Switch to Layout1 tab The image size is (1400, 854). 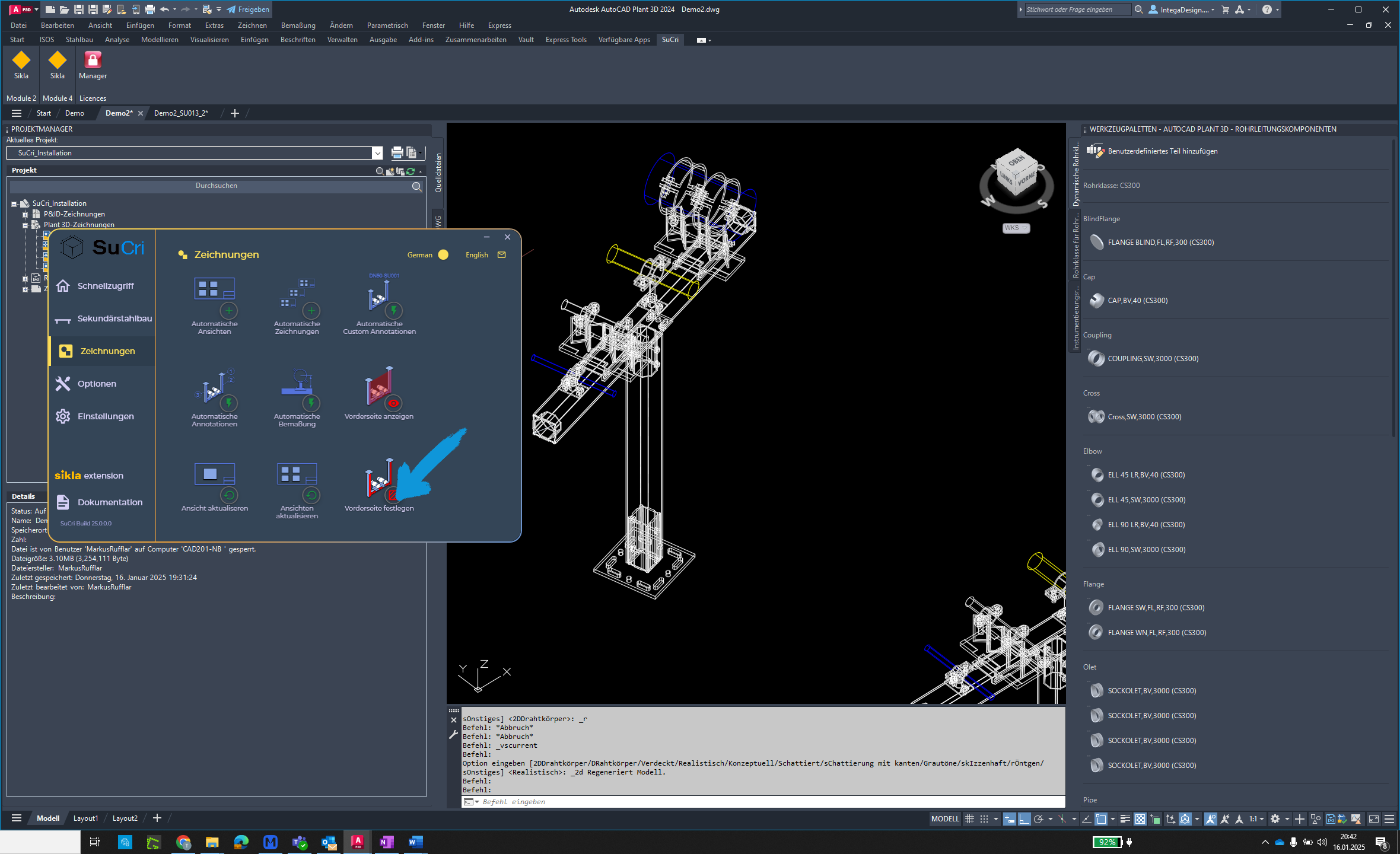85,818
